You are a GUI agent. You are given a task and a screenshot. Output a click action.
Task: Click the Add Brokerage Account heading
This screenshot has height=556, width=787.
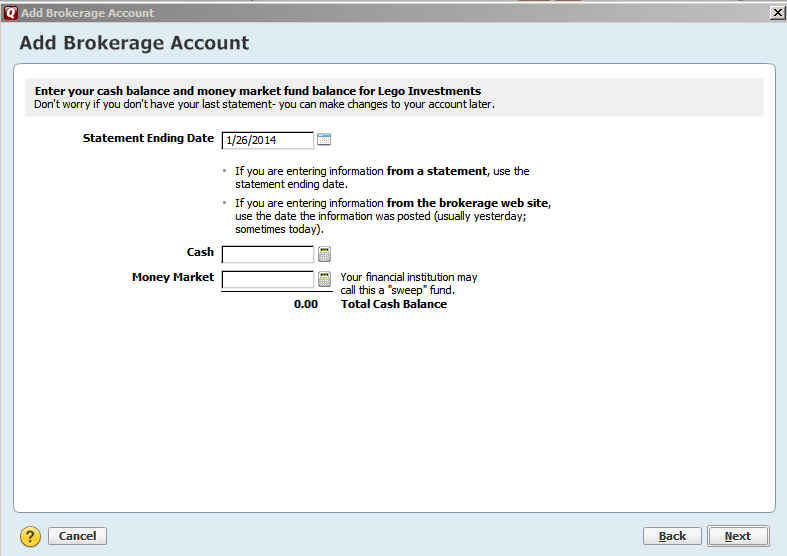click(134, 43)
